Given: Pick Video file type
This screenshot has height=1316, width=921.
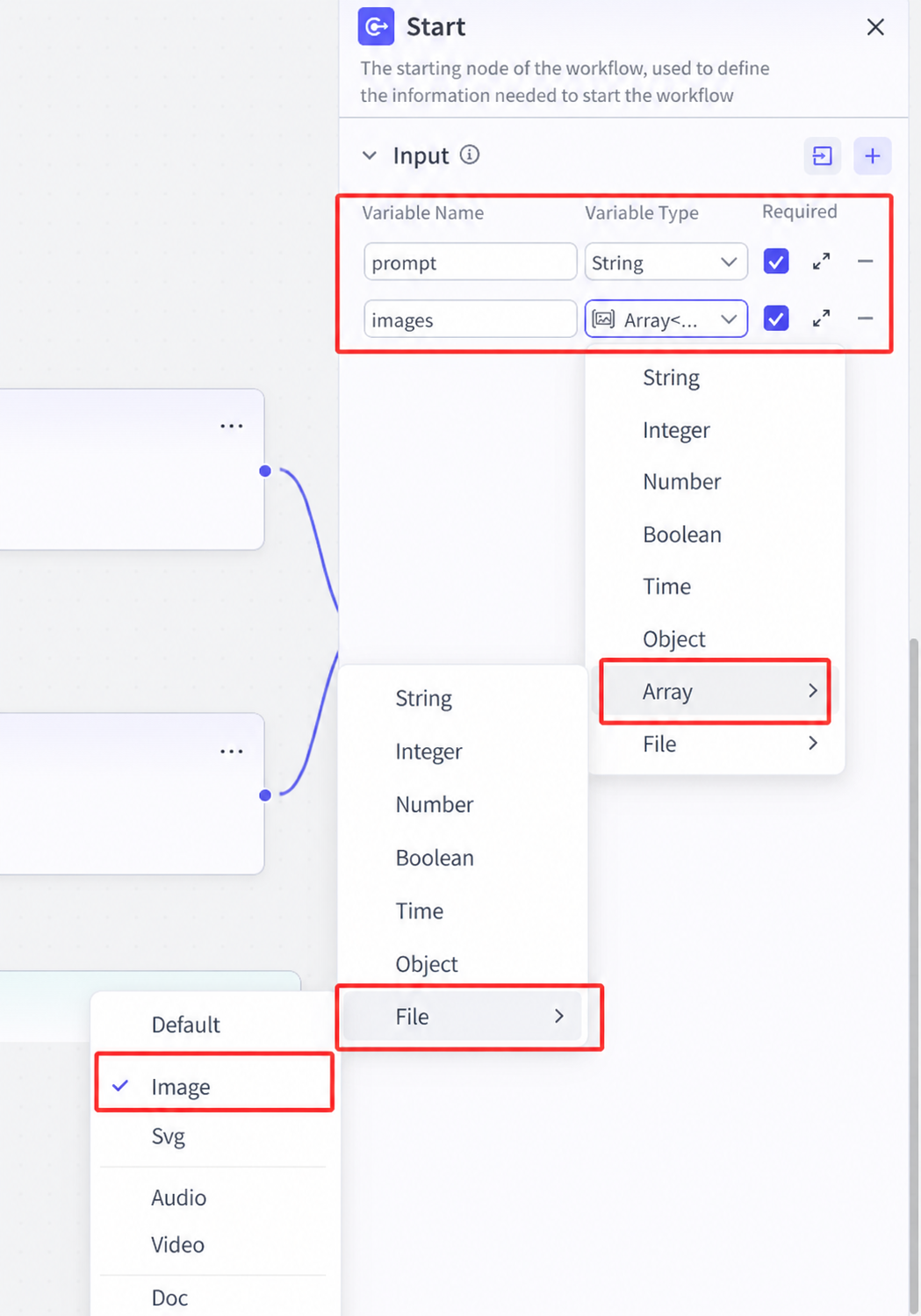Looking at the screenshot, I should (x=177, y=1245).
